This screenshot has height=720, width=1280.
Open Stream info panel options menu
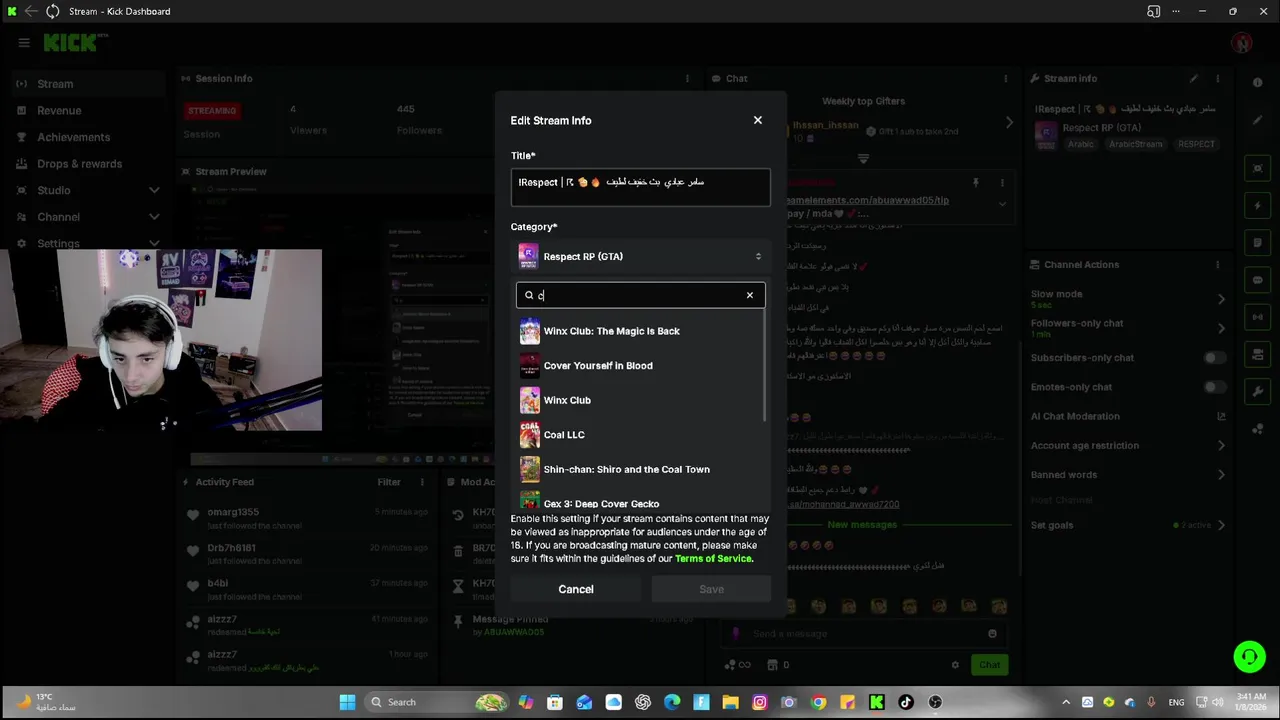1217,78
